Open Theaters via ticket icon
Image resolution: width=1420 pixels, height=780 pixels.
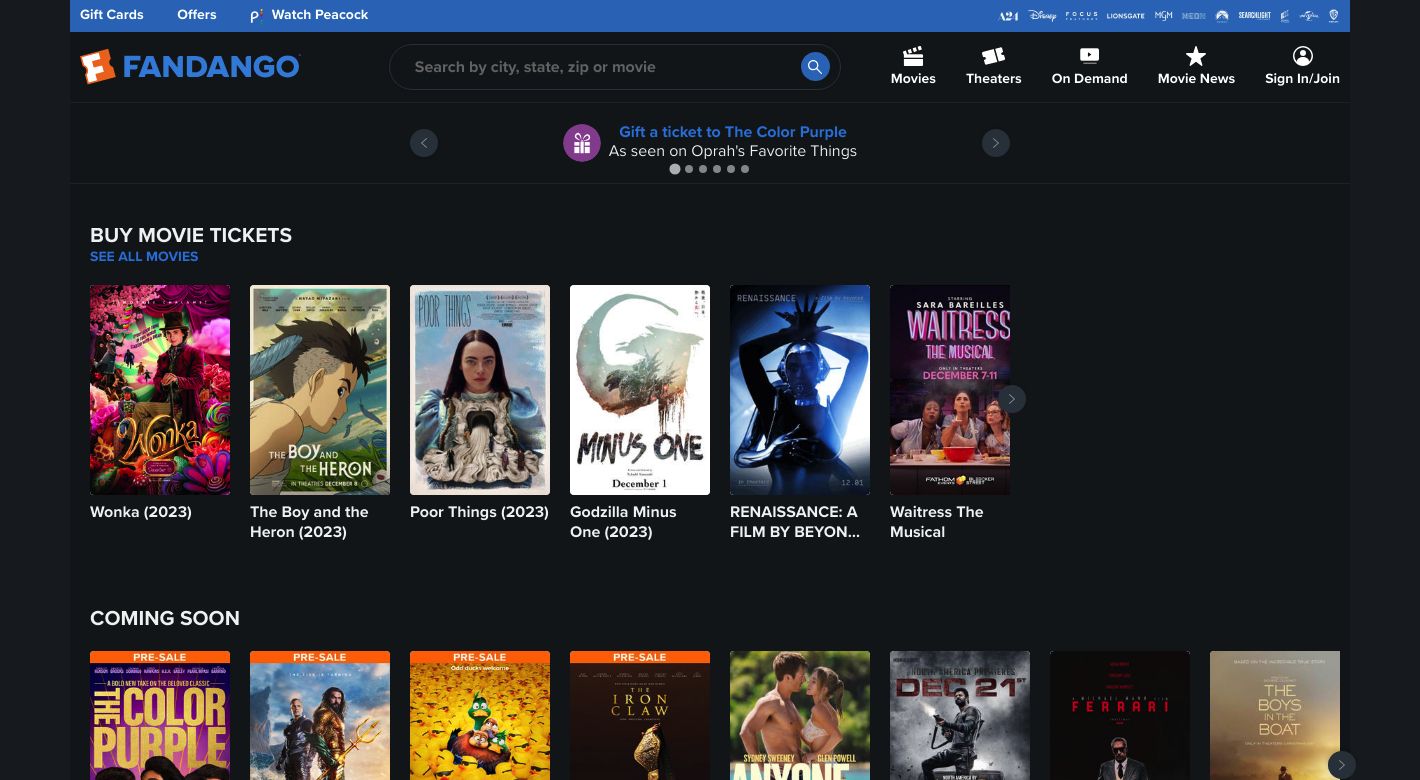993,56
